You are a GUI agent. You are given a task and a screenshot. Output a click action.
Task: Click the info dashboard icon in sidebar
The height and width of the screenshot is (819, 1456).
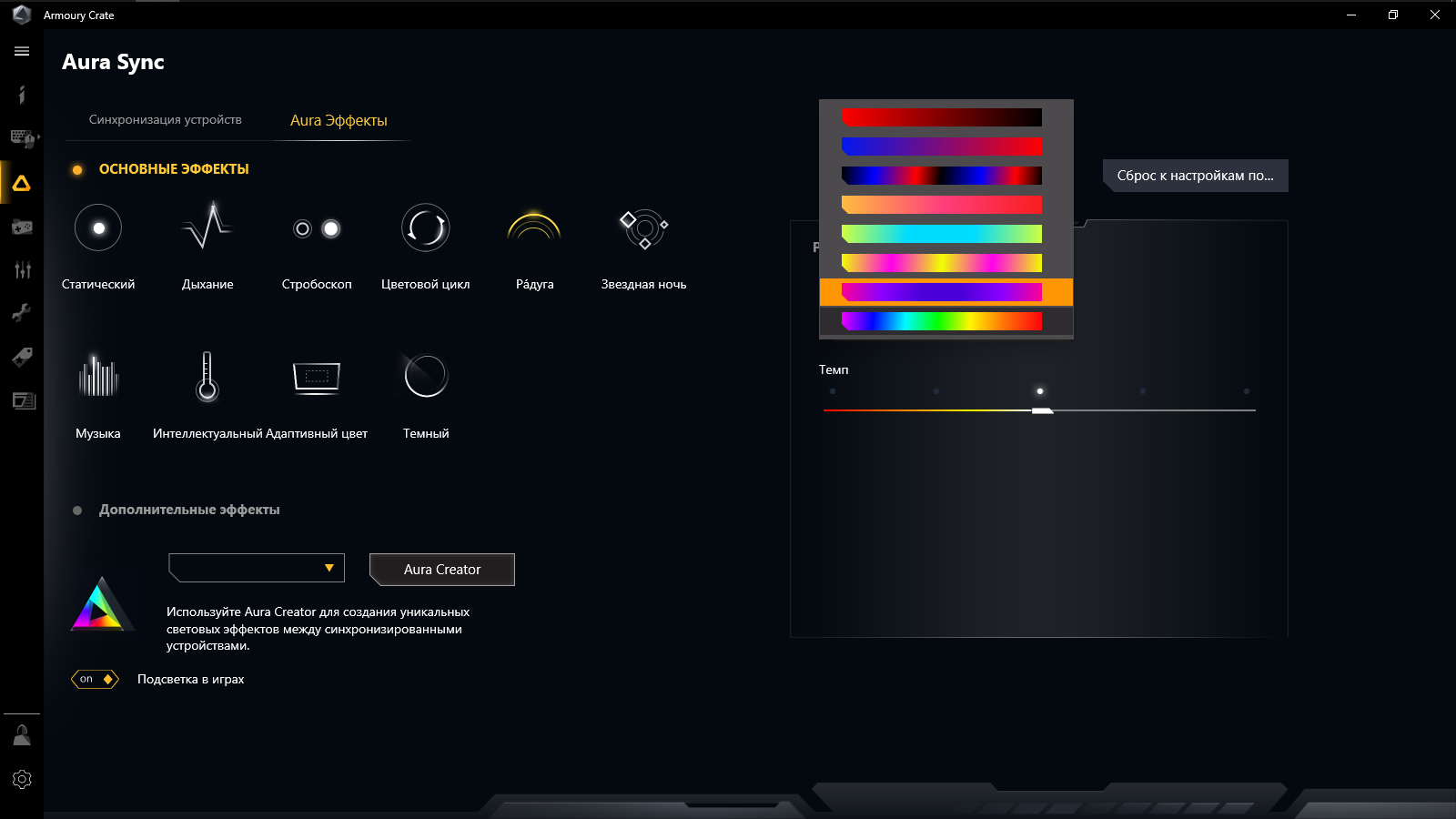pos(21,95)
